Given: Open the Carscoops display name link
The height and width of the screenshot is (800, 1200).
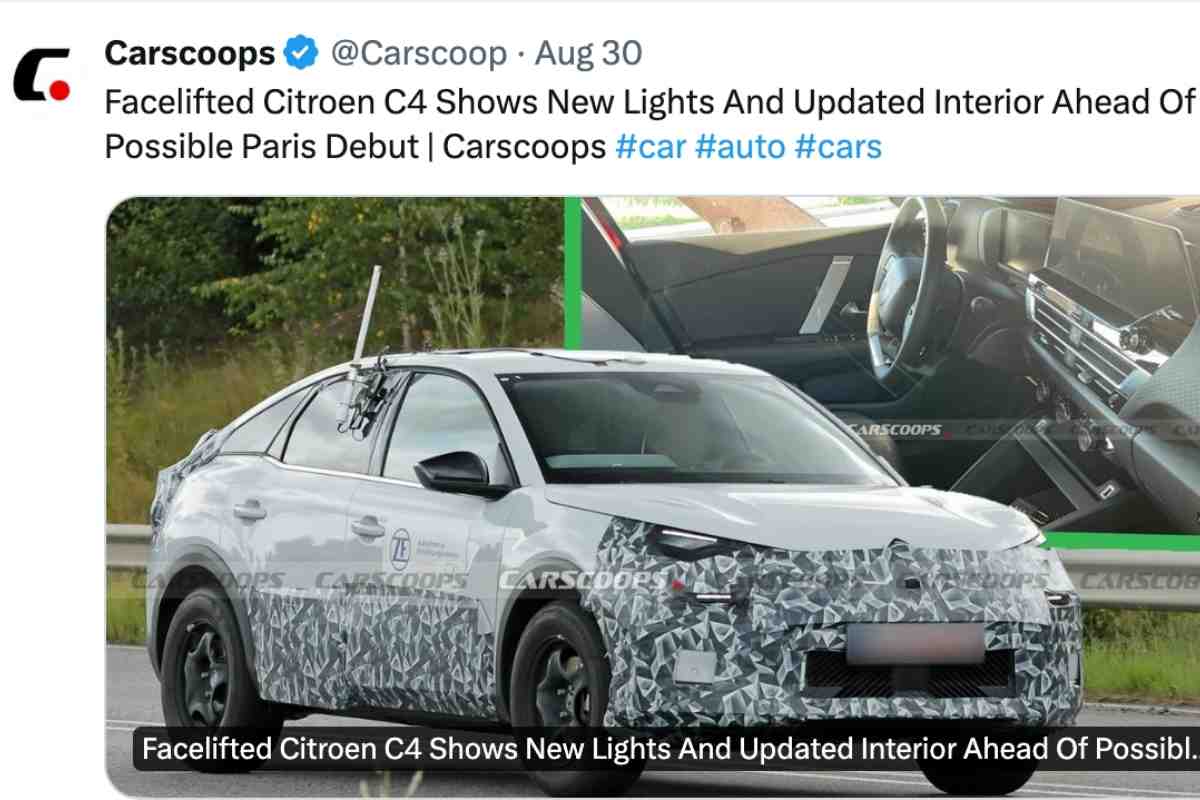Looking at the screenshot, I should coord(190,53).
